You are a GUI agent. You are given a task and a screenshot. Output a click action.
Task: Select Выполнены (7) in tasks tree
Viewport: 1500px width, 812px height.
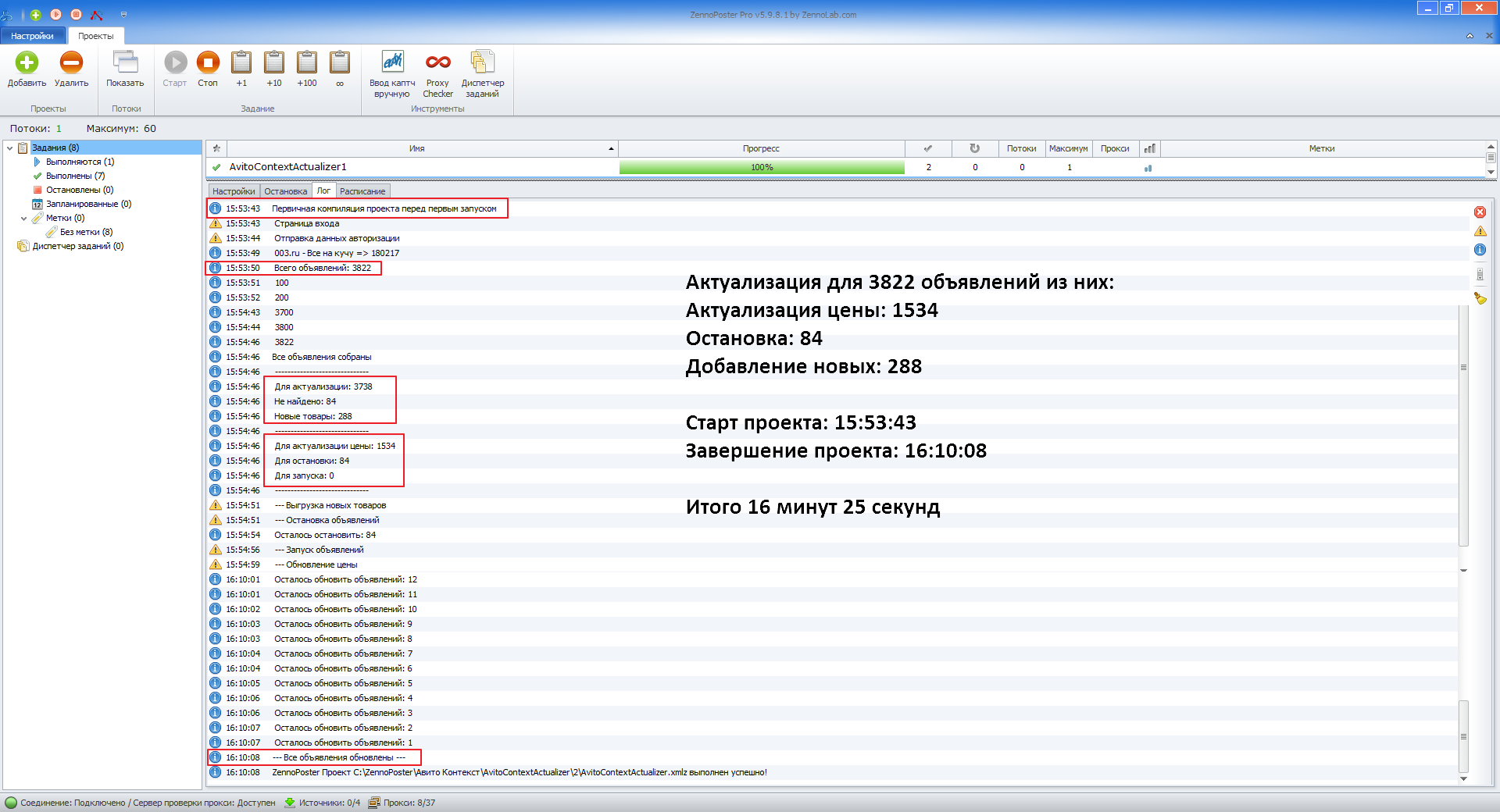coord(75,176)
